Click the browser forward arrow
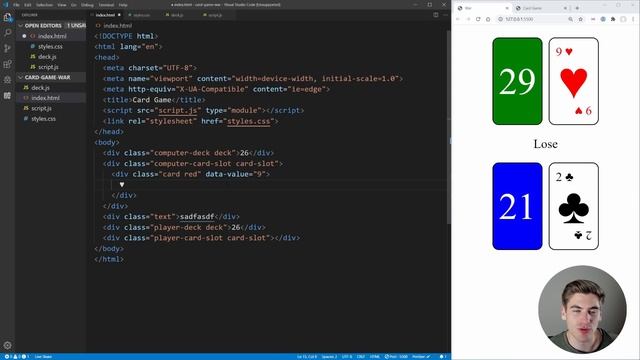 tap(468, 19)
